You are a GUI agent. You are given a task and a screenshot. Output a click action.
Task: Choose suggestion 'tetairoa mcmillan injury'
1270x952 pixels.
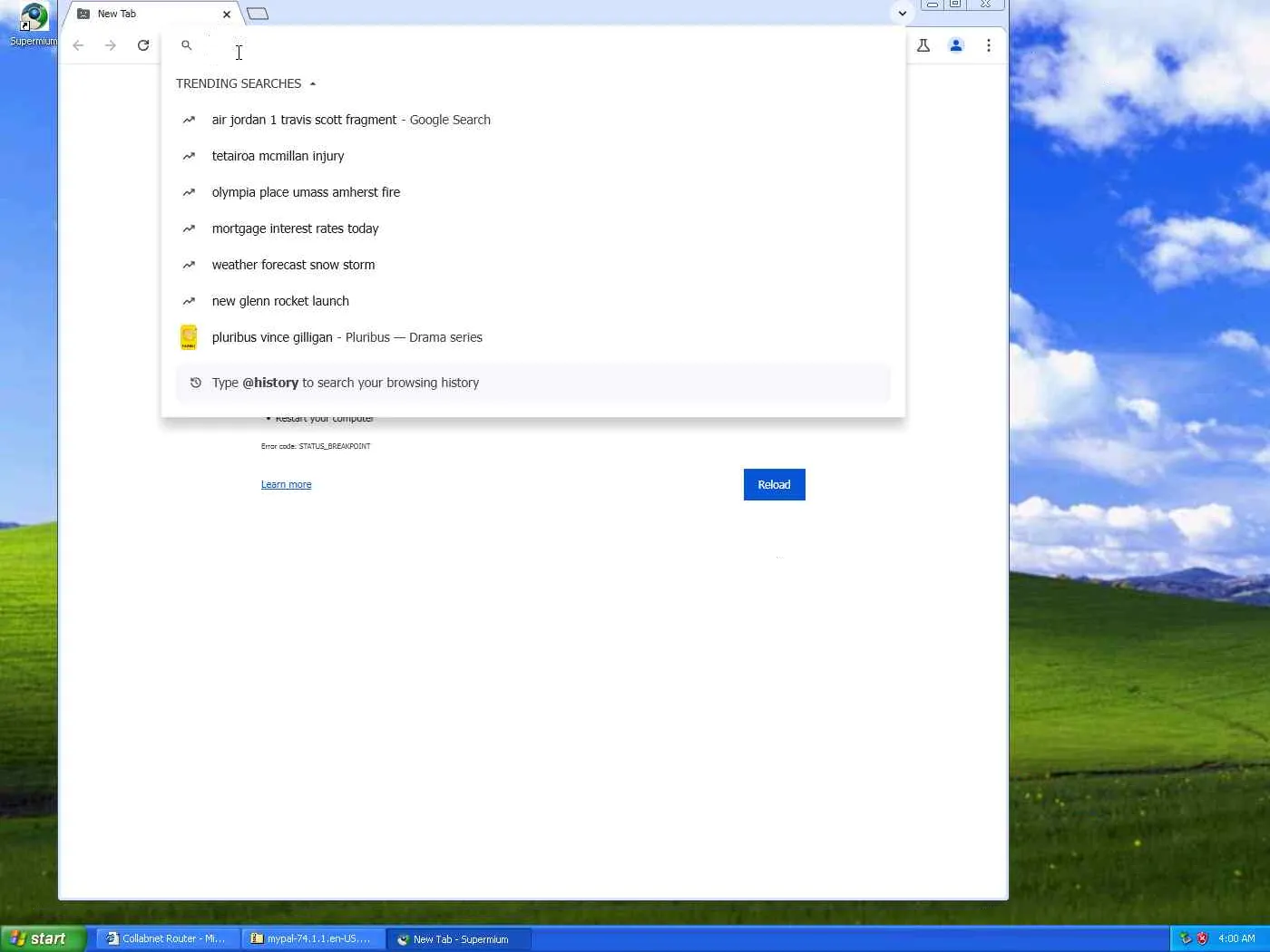click(533, 156)
